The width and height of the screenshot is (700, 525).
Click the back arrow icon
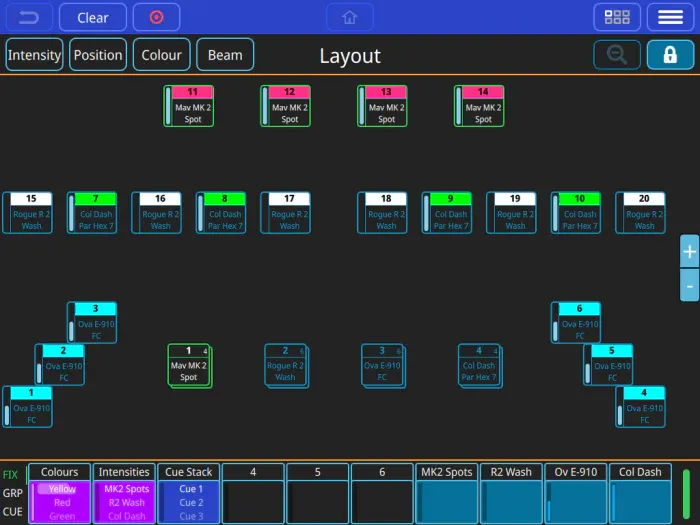(x=29, y=18)
